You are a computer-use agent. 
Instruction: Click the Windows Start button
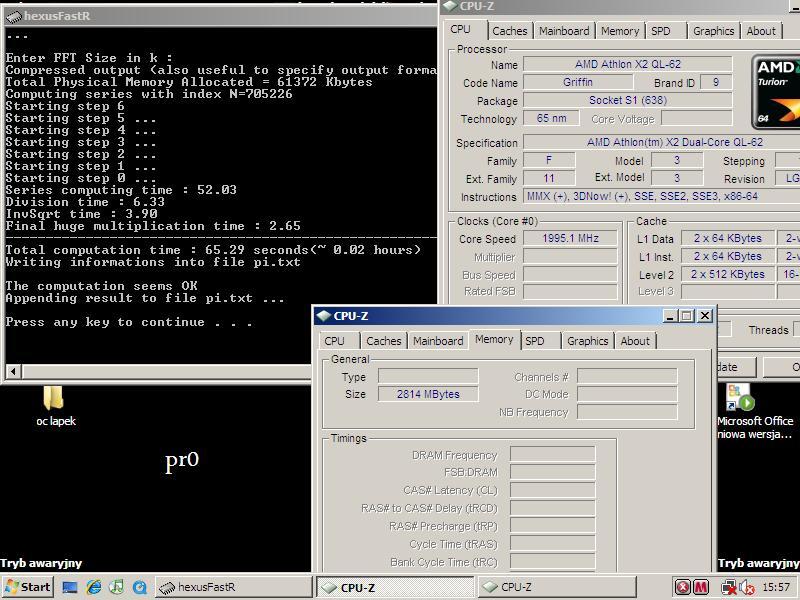(28, 587)
